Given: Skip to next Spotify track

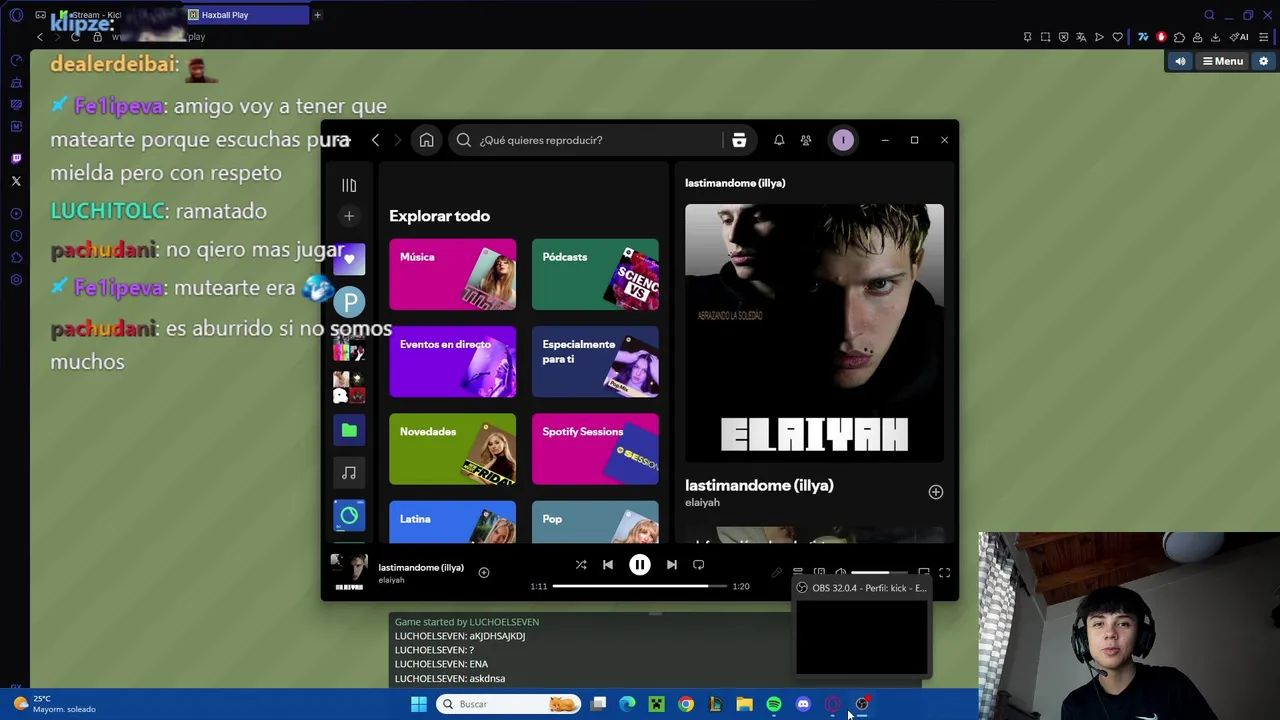Looking at the screenshot, I should tap(672, 565).
